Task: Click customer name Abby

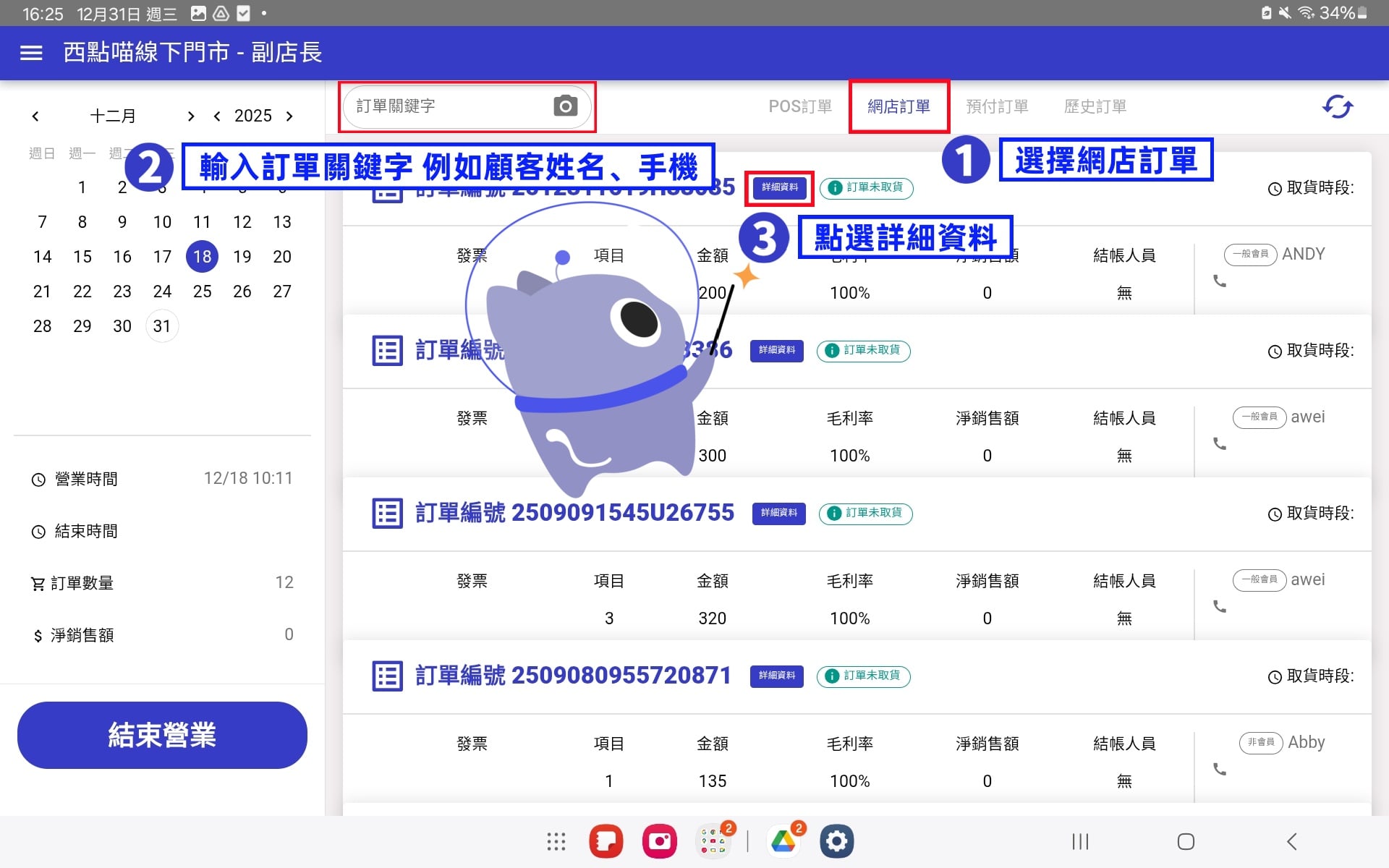Action: [x=1307, y=742]
